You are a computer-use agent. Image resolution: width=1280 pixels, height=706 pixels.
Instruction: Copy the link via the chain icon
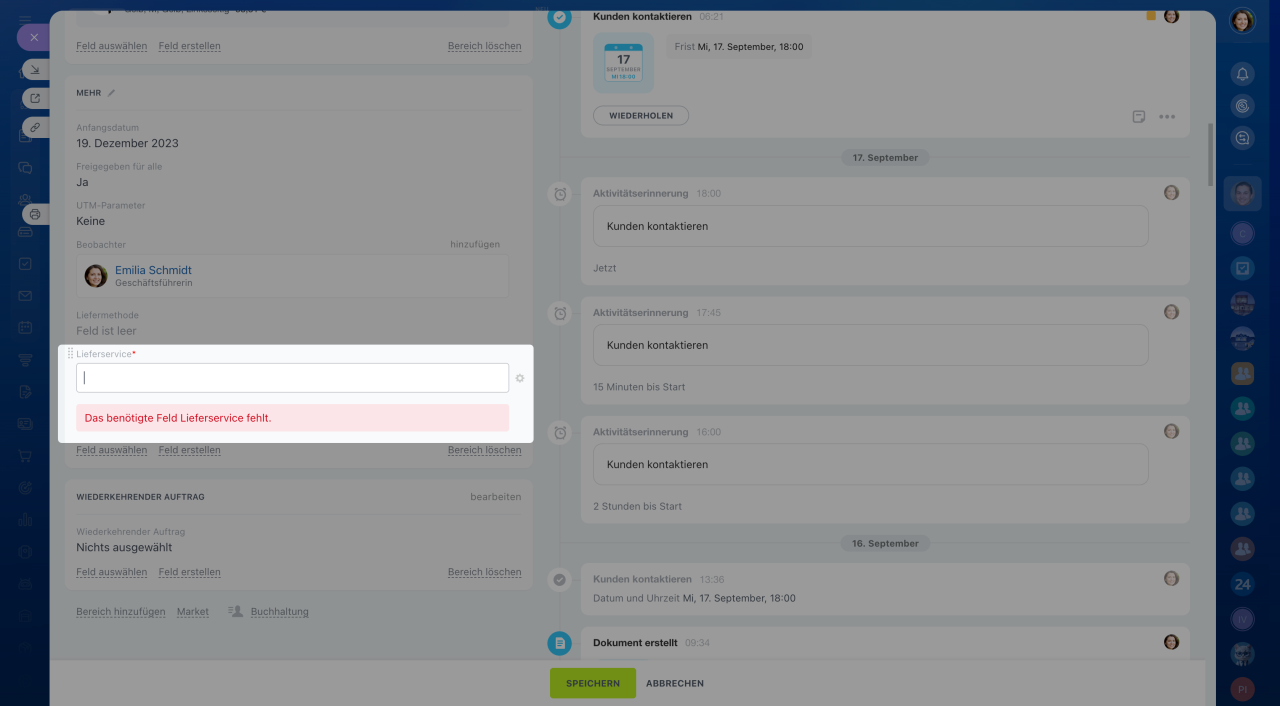pyautogui.click(x=35, y=127)
